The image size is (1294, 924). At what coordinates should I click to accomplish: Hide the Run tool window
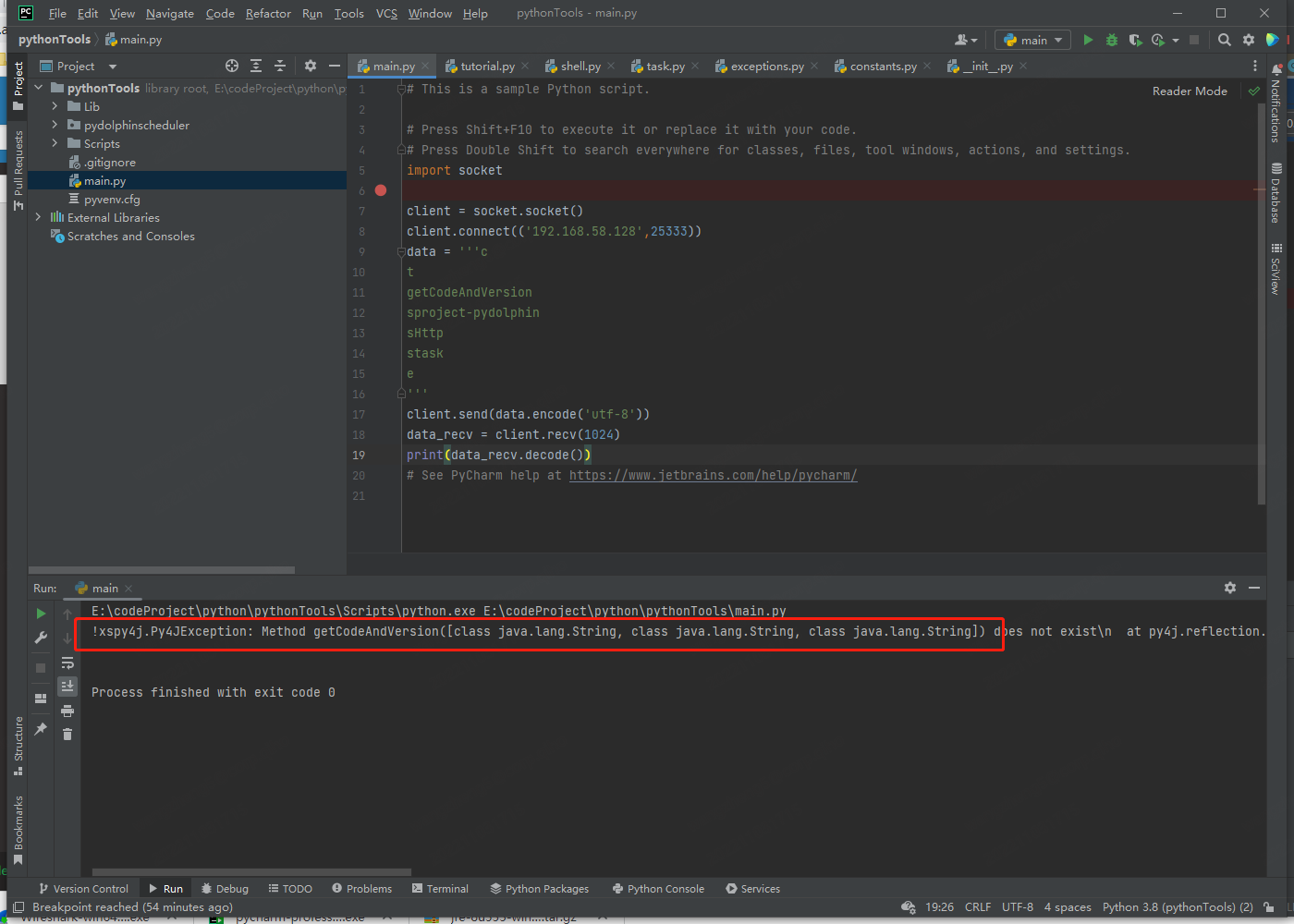tap(1254, 588)
